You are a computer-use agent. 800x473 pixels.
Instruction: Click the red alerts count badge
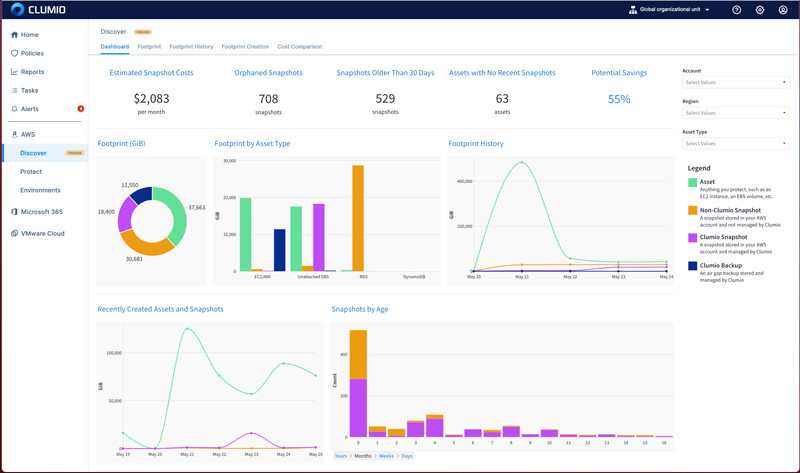coord(81,109)
